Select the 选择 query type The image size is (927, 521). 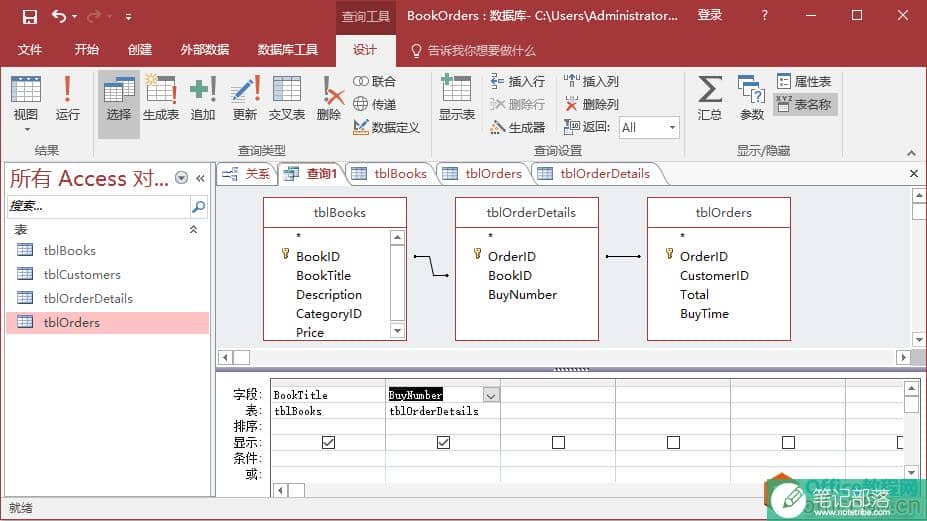tap(119, 103)
